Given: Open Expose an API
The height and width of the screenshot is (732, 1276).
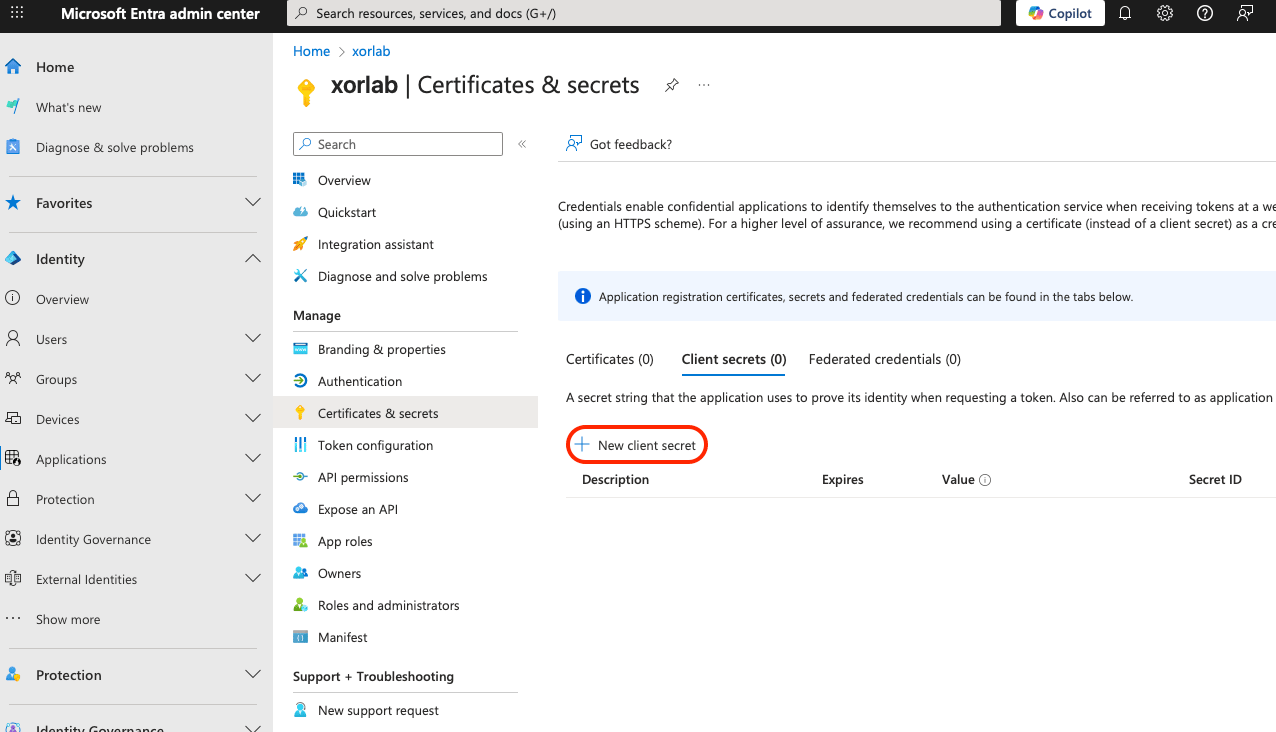Looking at the screenshot, I should pos(358,509).
